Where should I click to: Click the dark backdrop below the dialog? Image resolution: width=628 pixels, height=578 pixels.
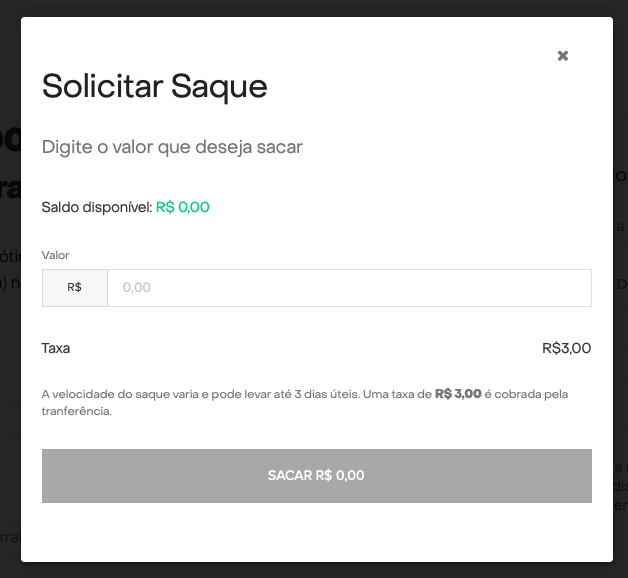314,570
